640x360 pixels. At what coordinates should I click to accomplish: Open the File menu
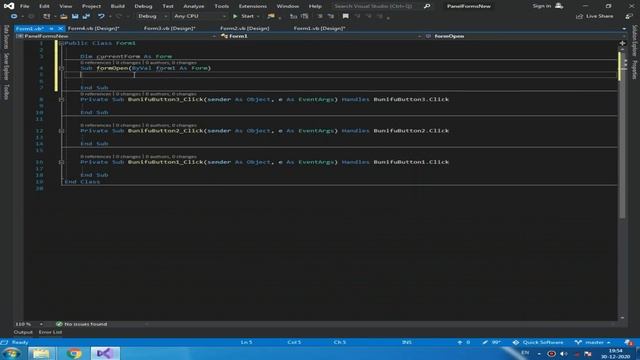pyautogui.click(x=24, y=6)
